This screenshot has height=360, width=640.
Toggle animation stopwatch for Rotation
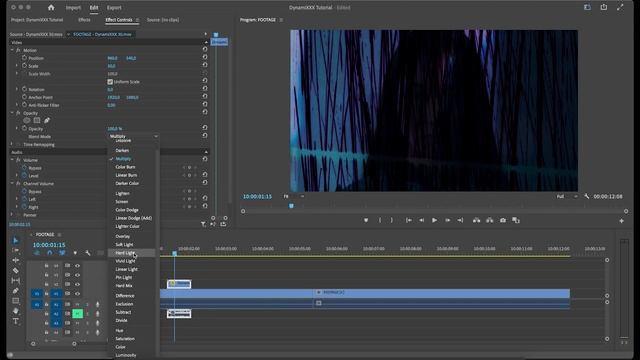pos(24,89)
